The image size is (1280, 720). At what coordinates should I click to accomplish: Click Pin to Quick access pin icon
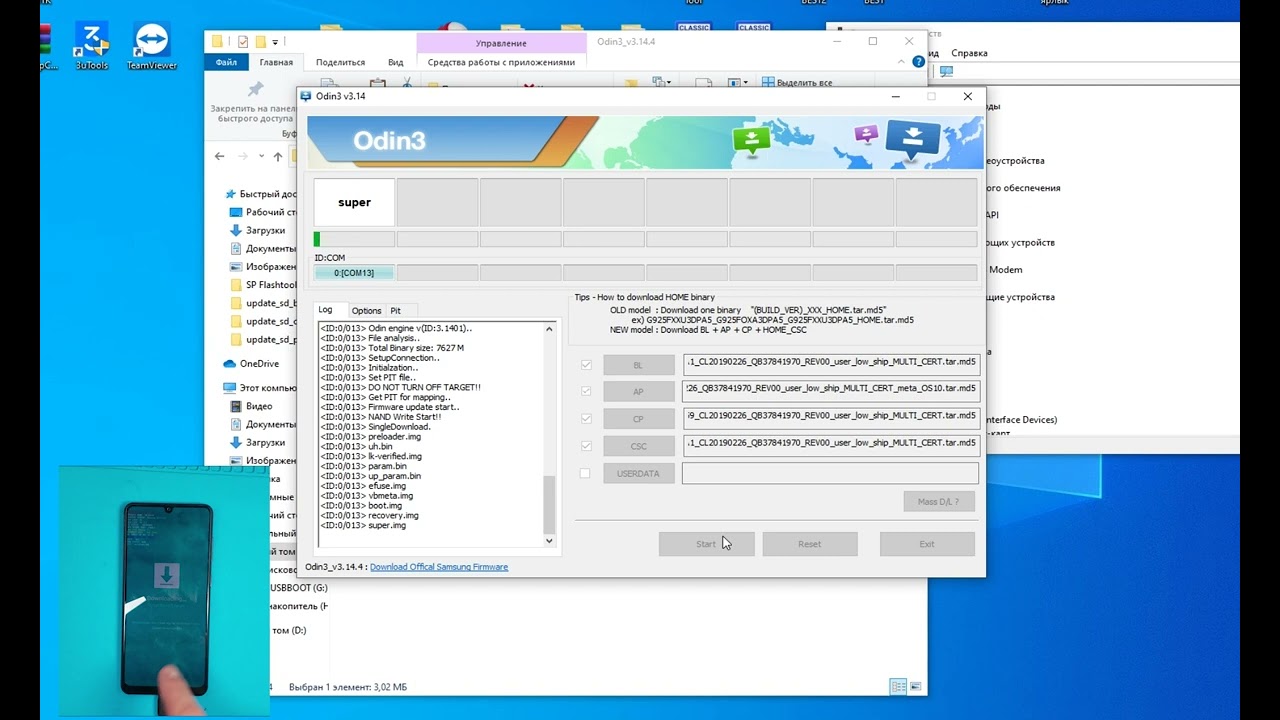click(x=255, y=89)
